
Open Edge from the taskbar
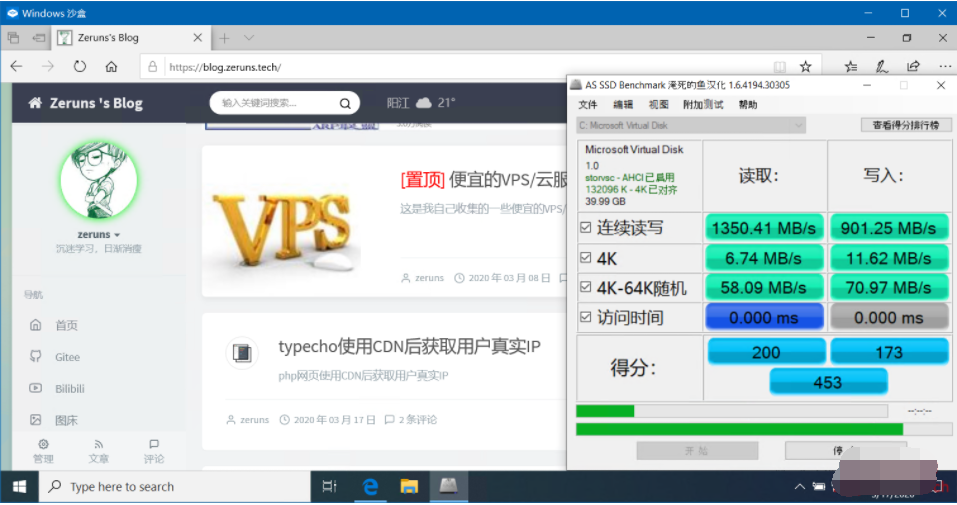(370, 487)
